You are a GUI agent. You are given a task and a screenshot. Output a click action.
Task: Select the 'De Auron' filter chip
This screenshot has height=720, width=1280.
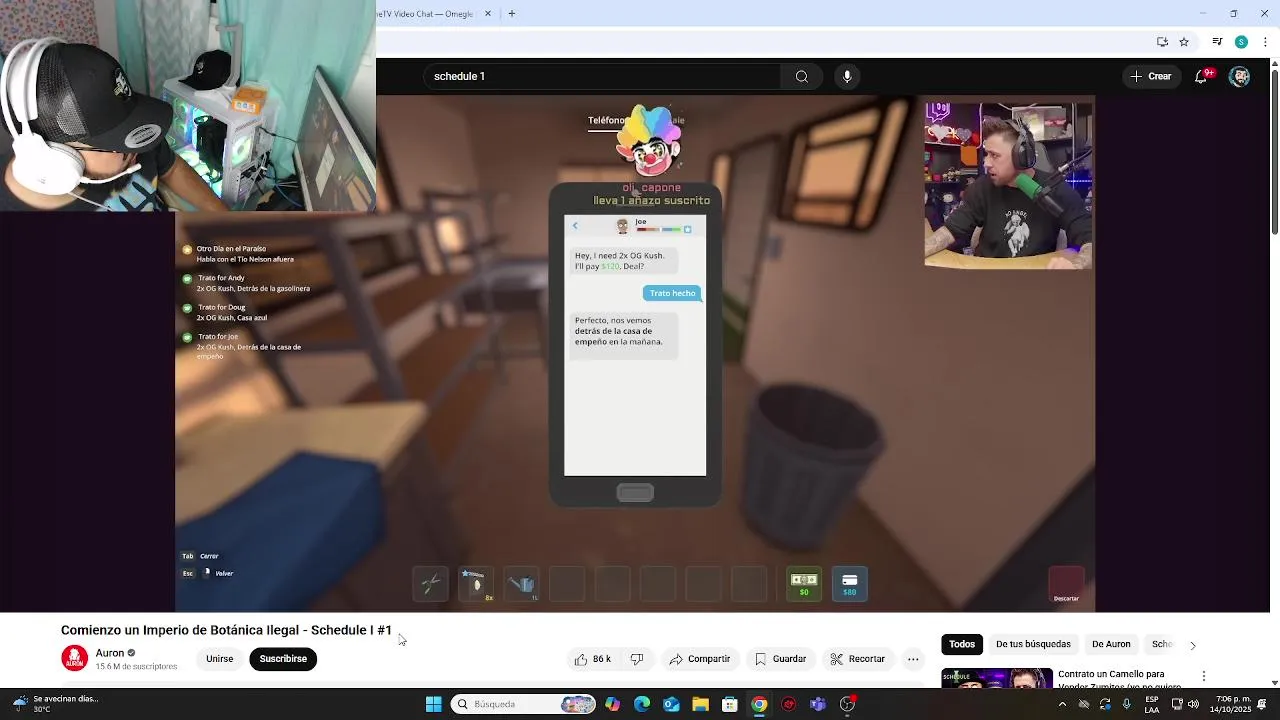pos(1111,645)
